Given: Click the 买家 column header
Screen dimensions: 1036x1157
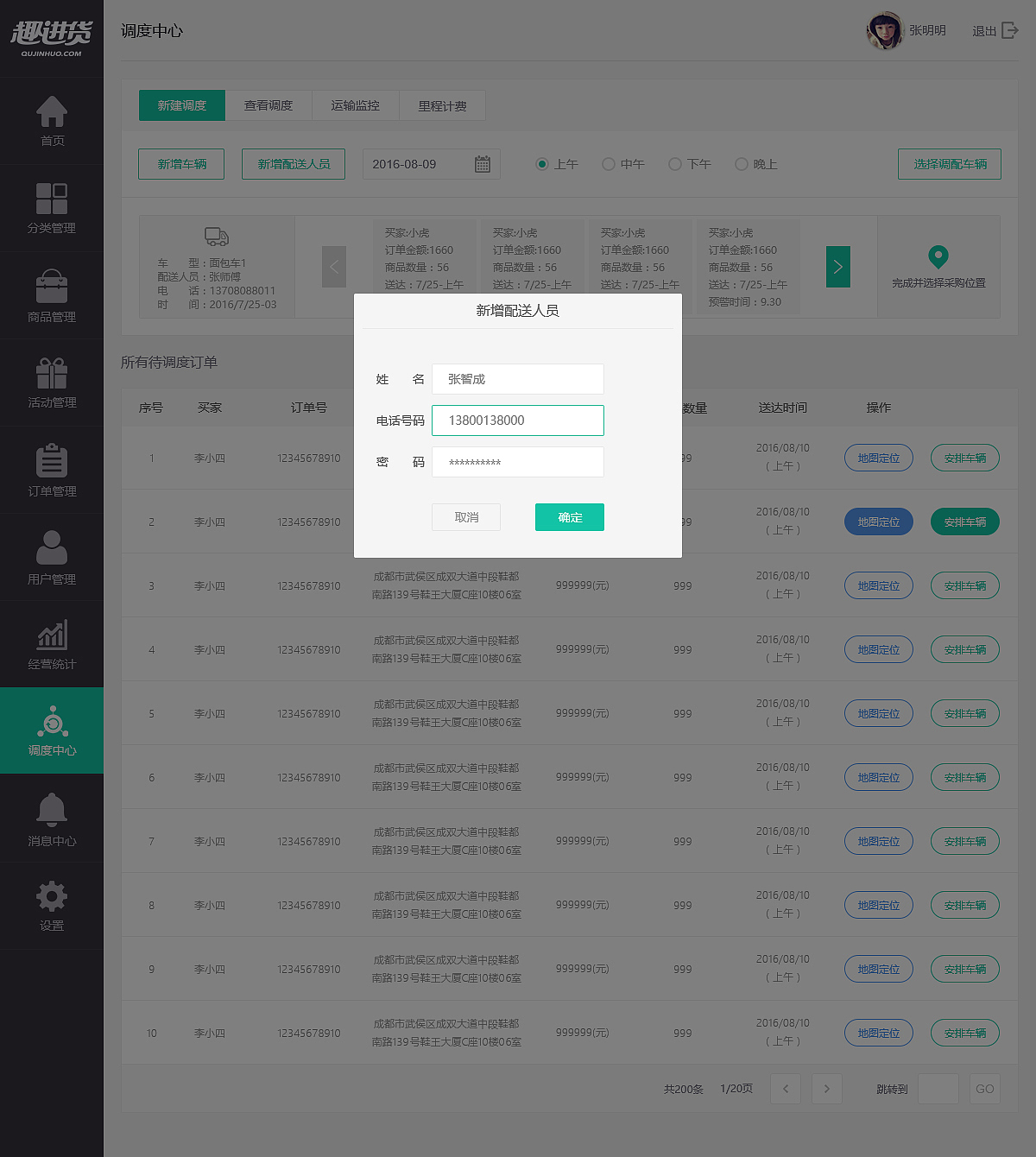Looking at the screenshot, I should click(x=210, y=408).
